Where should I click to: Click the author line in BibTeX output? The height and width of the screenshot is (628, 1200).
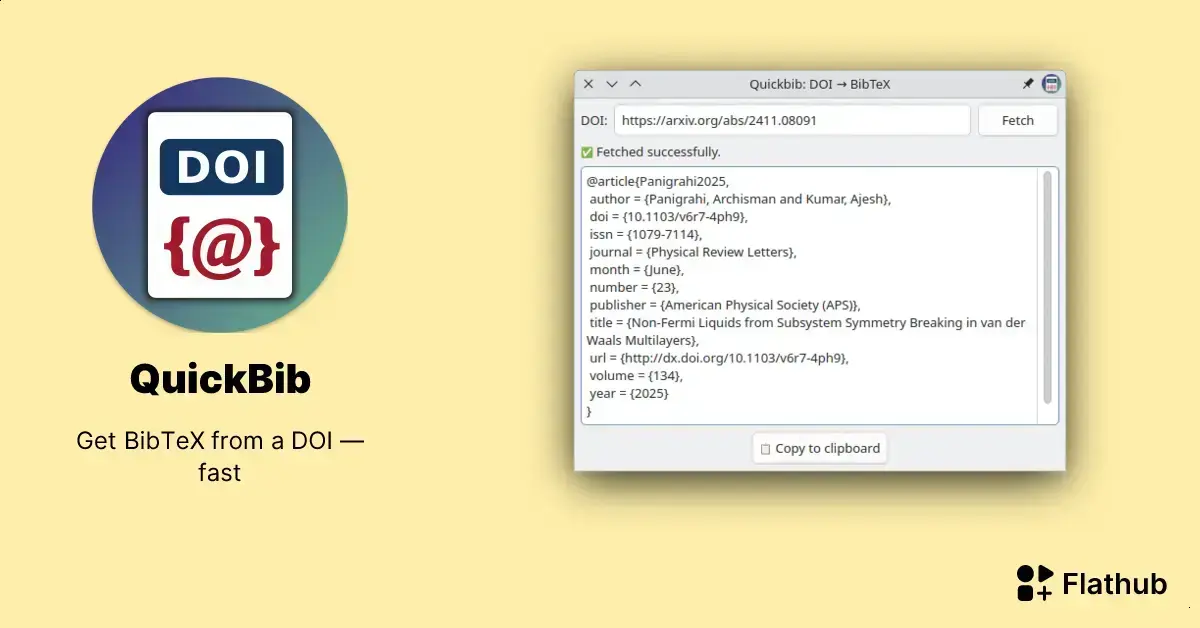click(x=740, y=199)
